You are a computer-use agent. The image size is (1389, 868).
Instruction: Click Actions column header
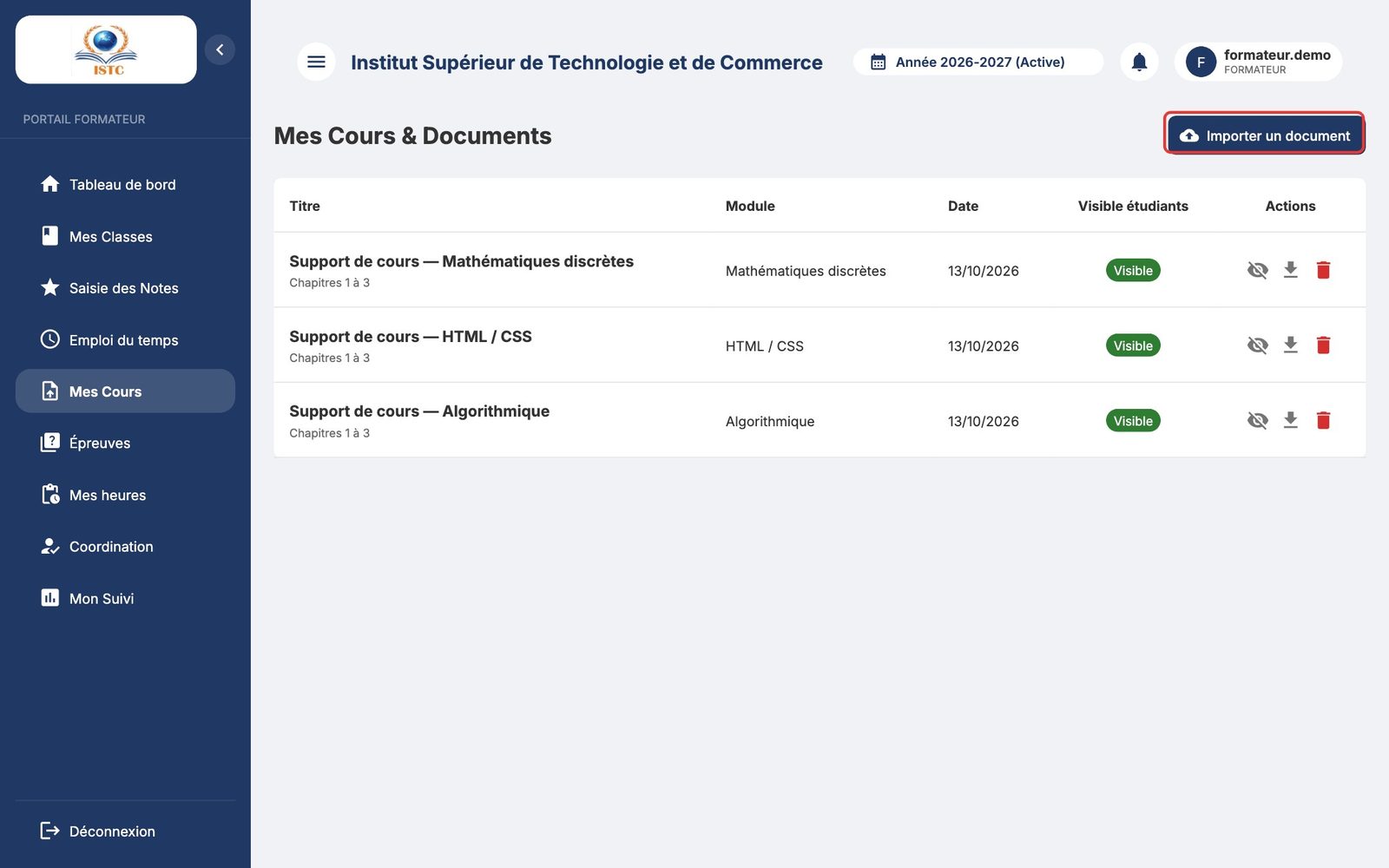(1290, 206)
